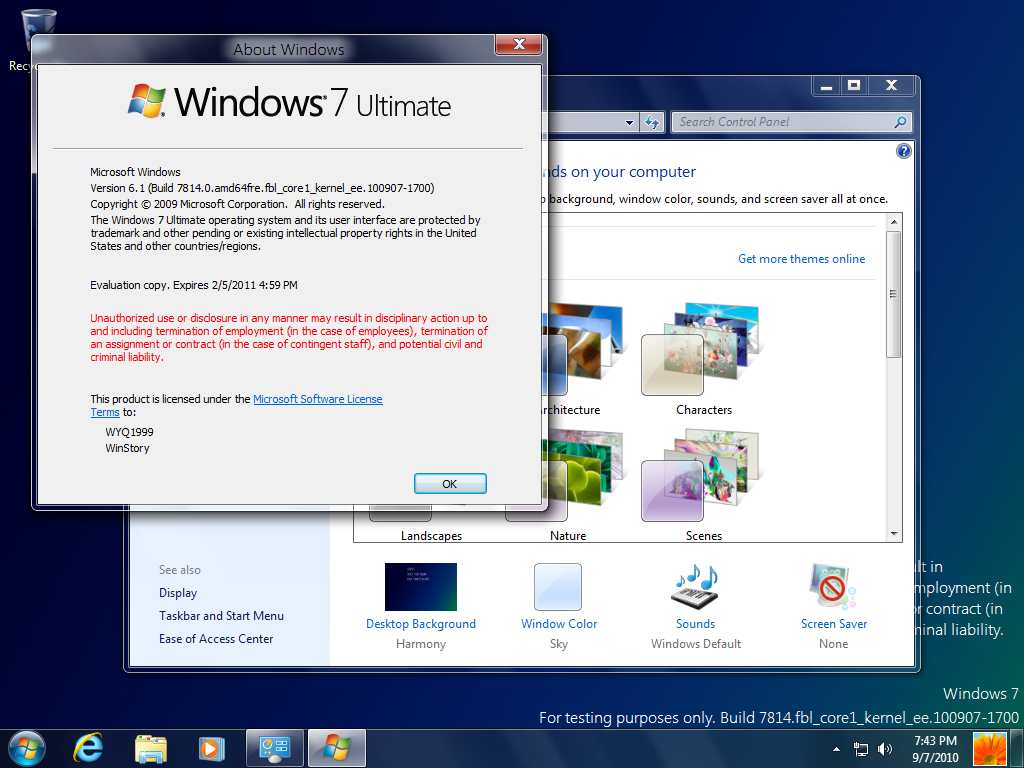Close the About Windows dialog

(x=519, y=44)
